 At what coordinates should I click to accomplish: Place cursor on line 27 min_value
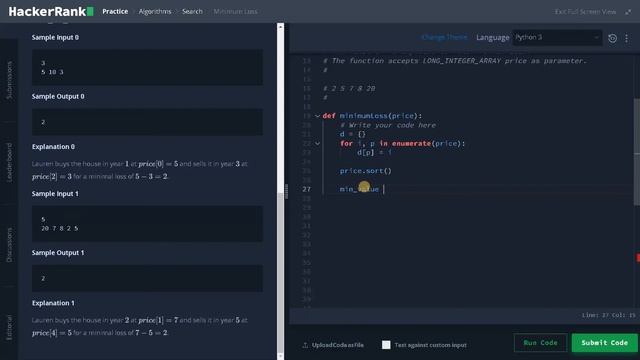tap(359, 189)
